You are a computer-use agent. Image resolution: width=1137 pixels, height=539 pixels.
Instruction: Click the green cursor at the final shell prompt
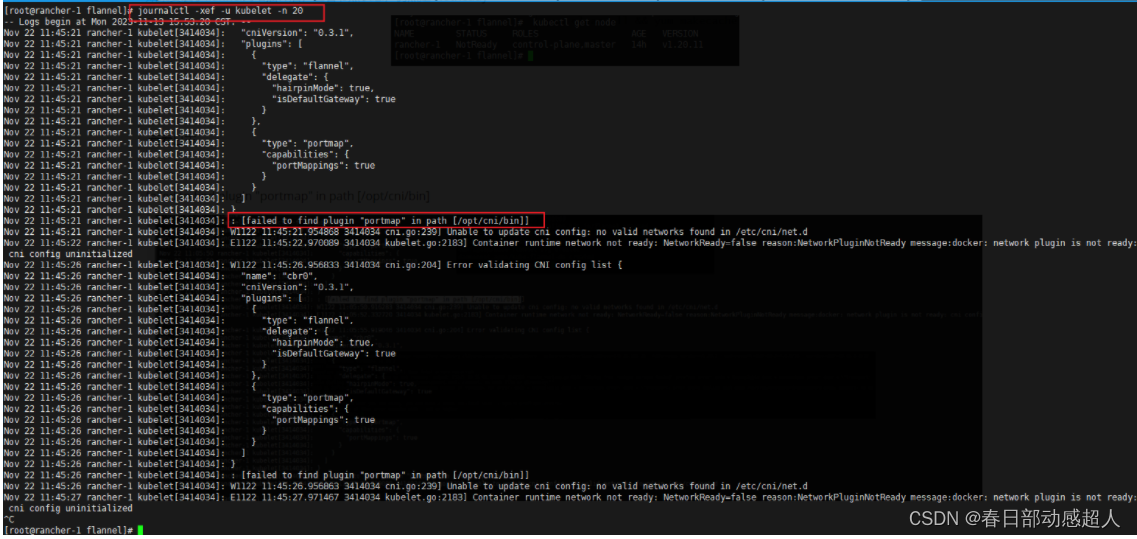tap(140, 530)
